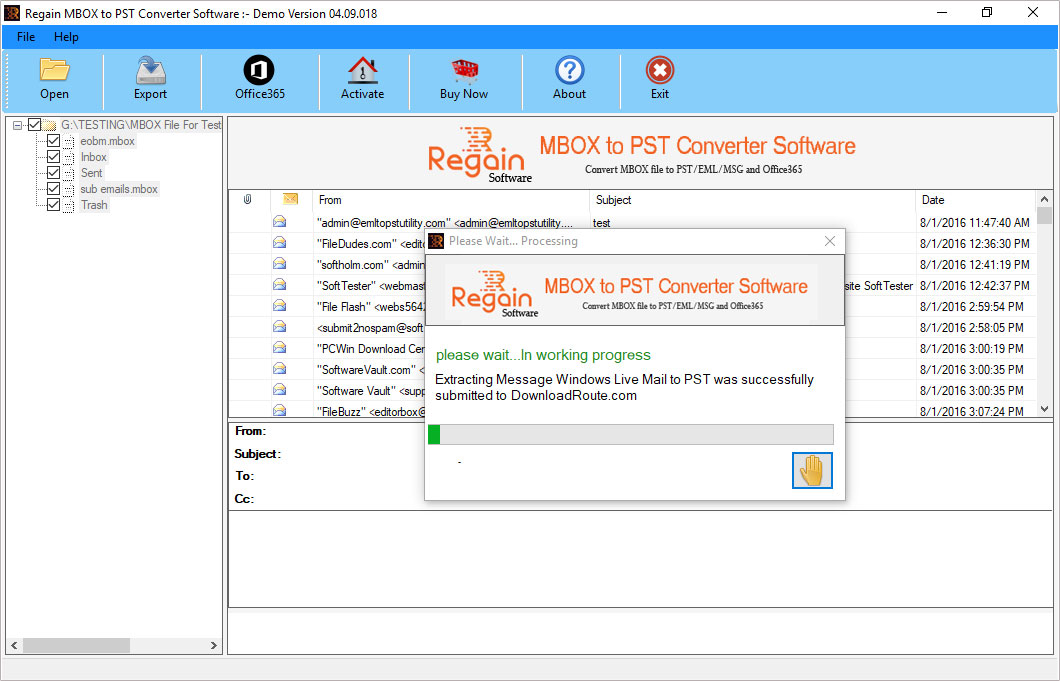This screenshot has width=1060, height=681.
Task: Collapse the G:\TESTING tree node
Action: [18, 125]
